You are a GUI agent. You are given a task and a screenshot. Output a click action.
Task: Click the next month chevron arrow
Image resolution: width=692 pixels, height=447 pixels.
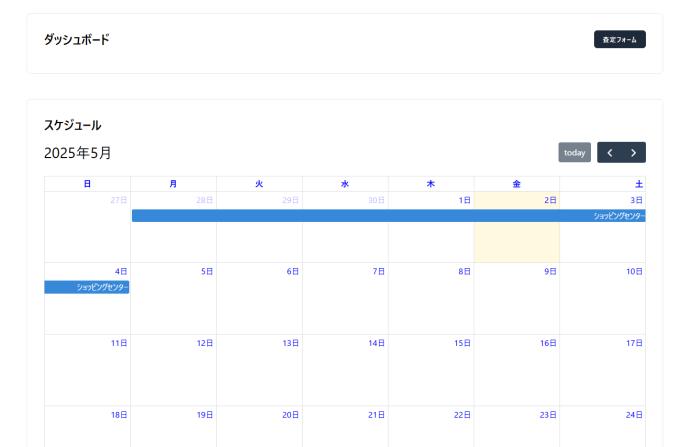(x=633, y=153)
